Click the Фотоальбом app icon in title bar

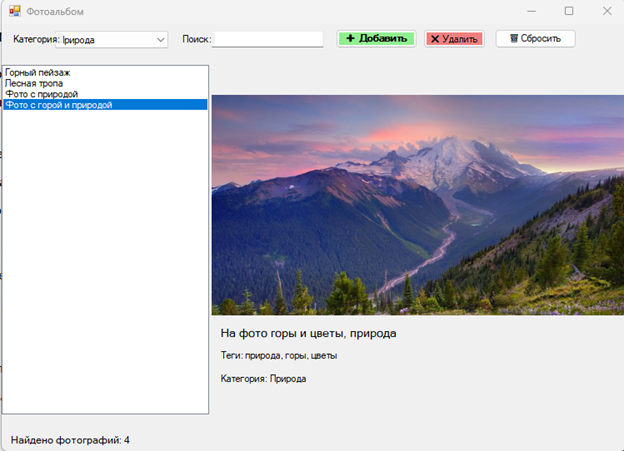[x=15, y=11]
